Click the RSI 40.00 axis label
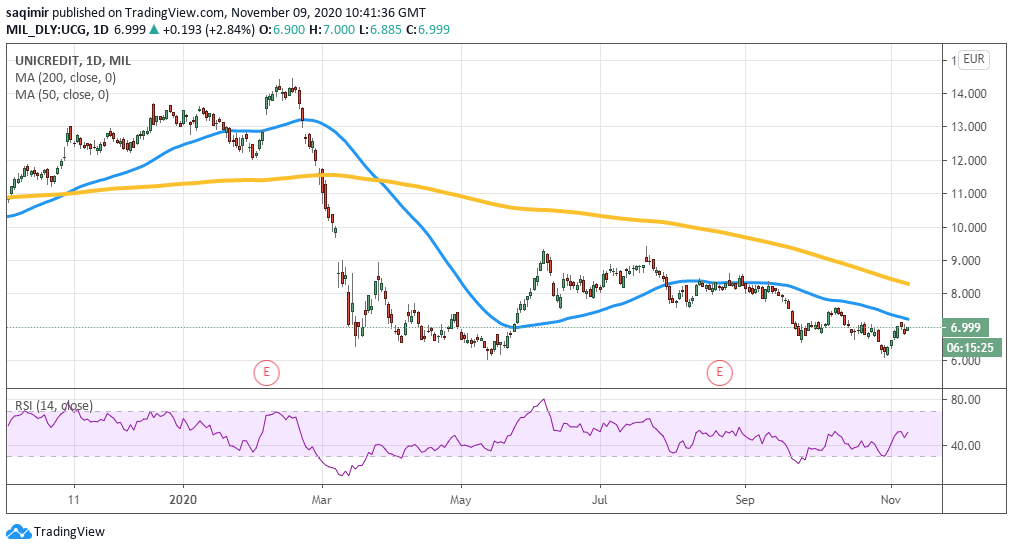The image size is (1013, 550). point(965,445)
